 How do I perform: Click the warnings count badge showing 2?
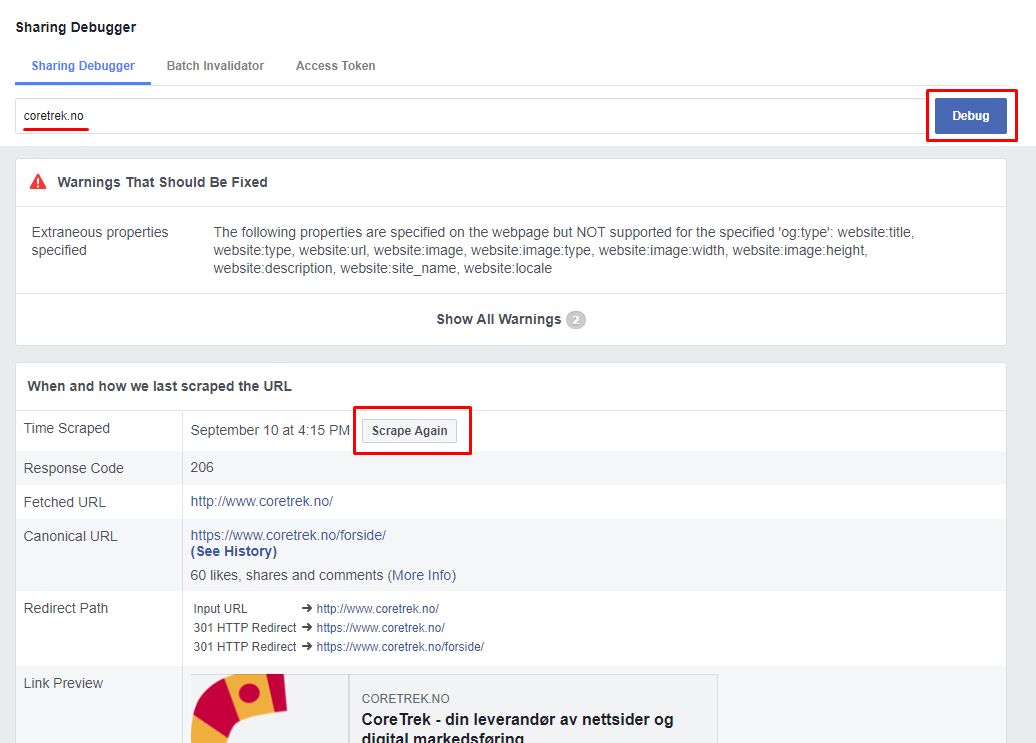(x=575, y=320)
